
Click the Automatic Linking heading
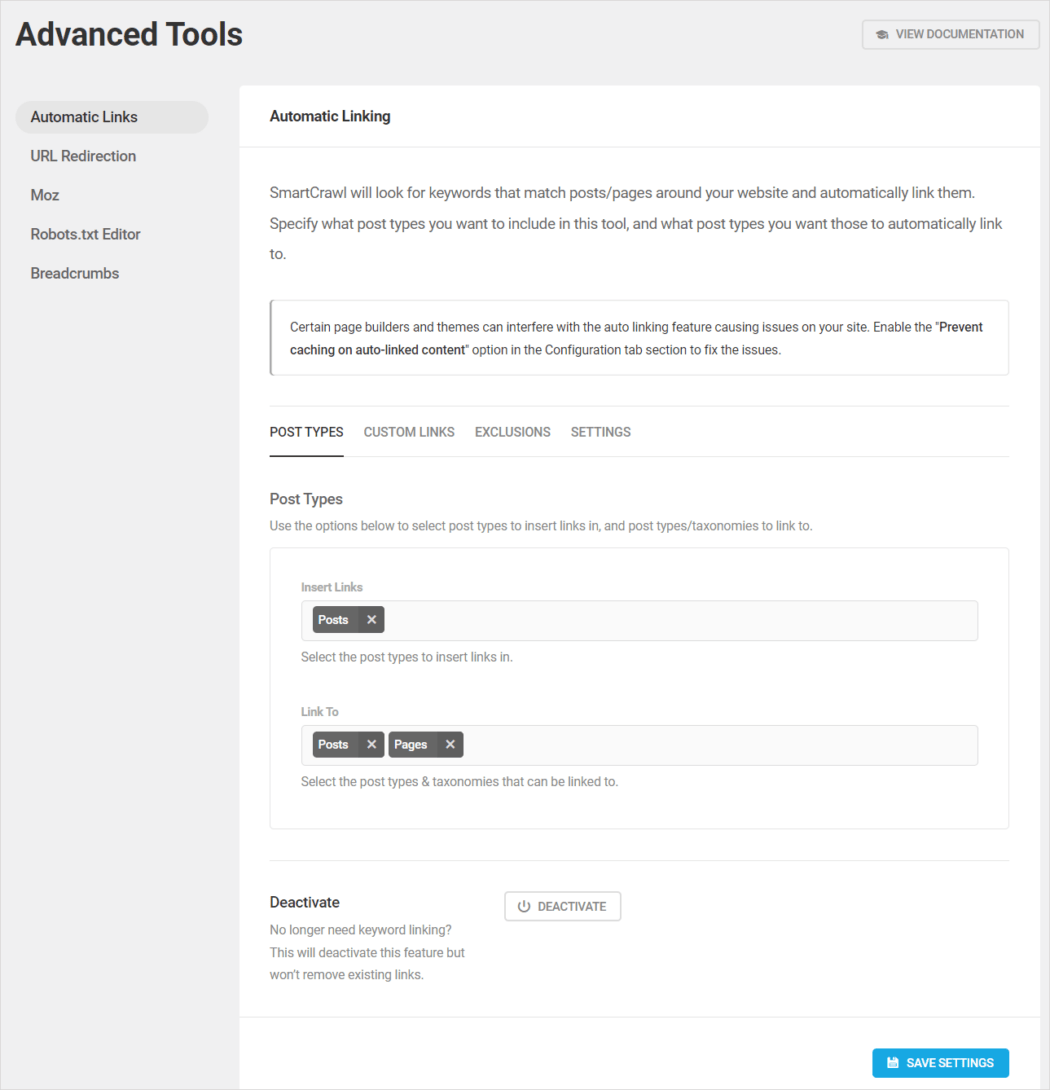330,116
